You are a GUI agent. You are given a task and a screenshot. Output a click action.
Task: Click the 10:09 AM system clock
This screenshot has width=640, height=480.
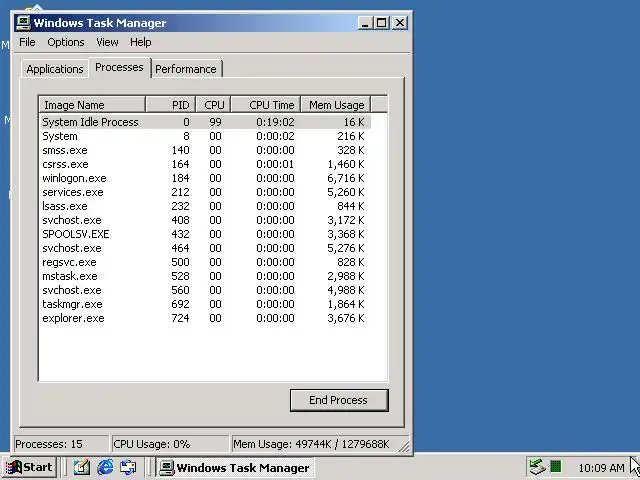click(x=601, y=468)
